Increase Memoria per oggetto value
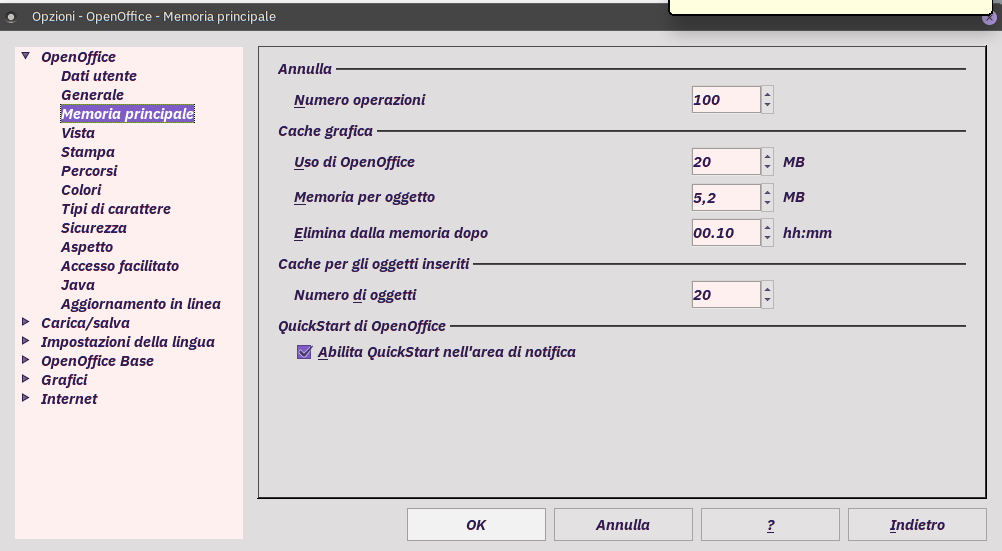This screenshot has height=551, width=1002. pos(767,191)
